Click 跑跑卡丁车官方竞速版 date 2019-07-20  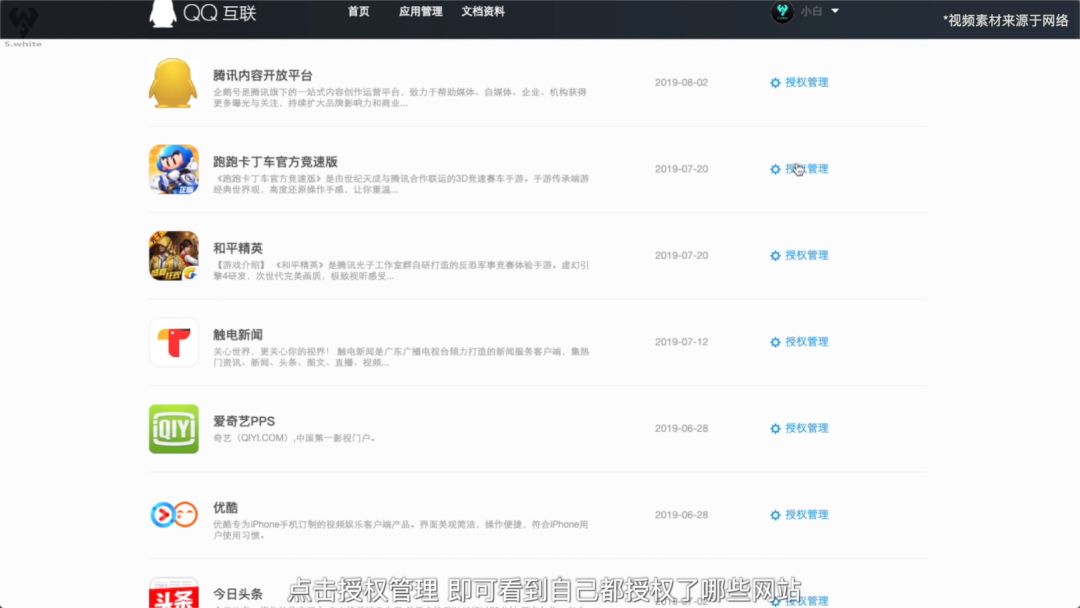[x=681, y=169]
